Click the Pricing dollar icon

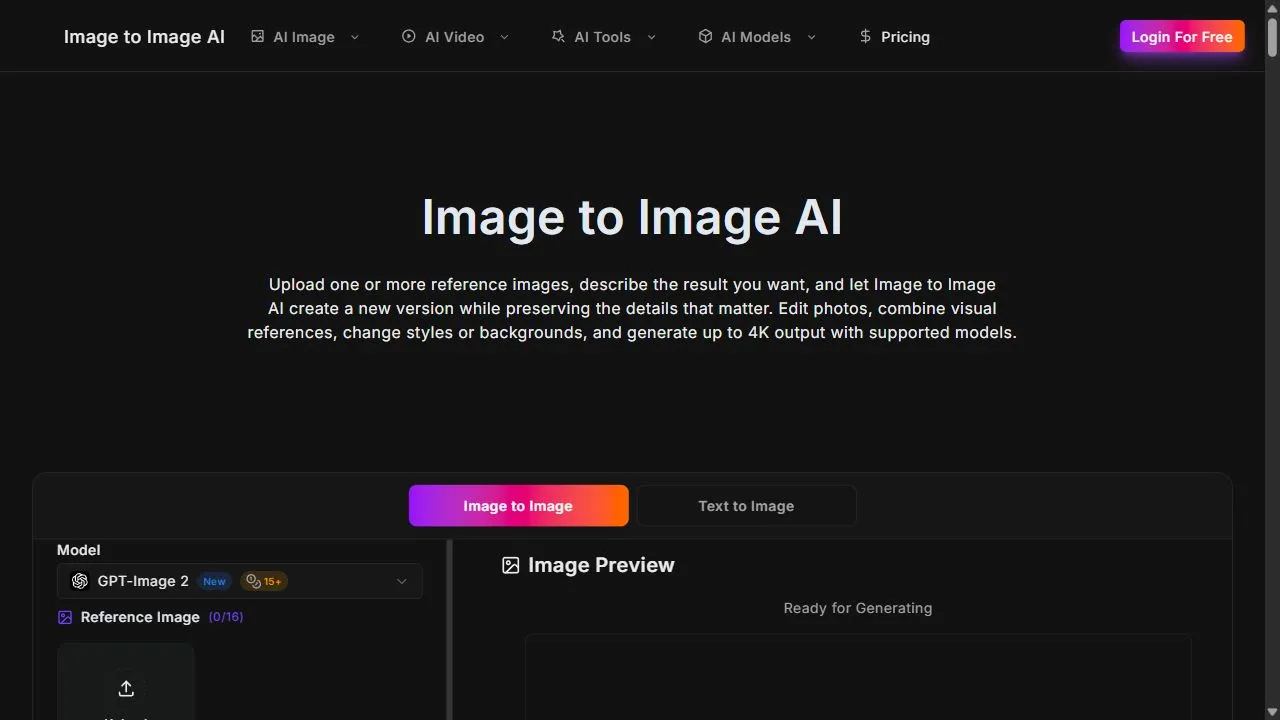tap(865, 36)
